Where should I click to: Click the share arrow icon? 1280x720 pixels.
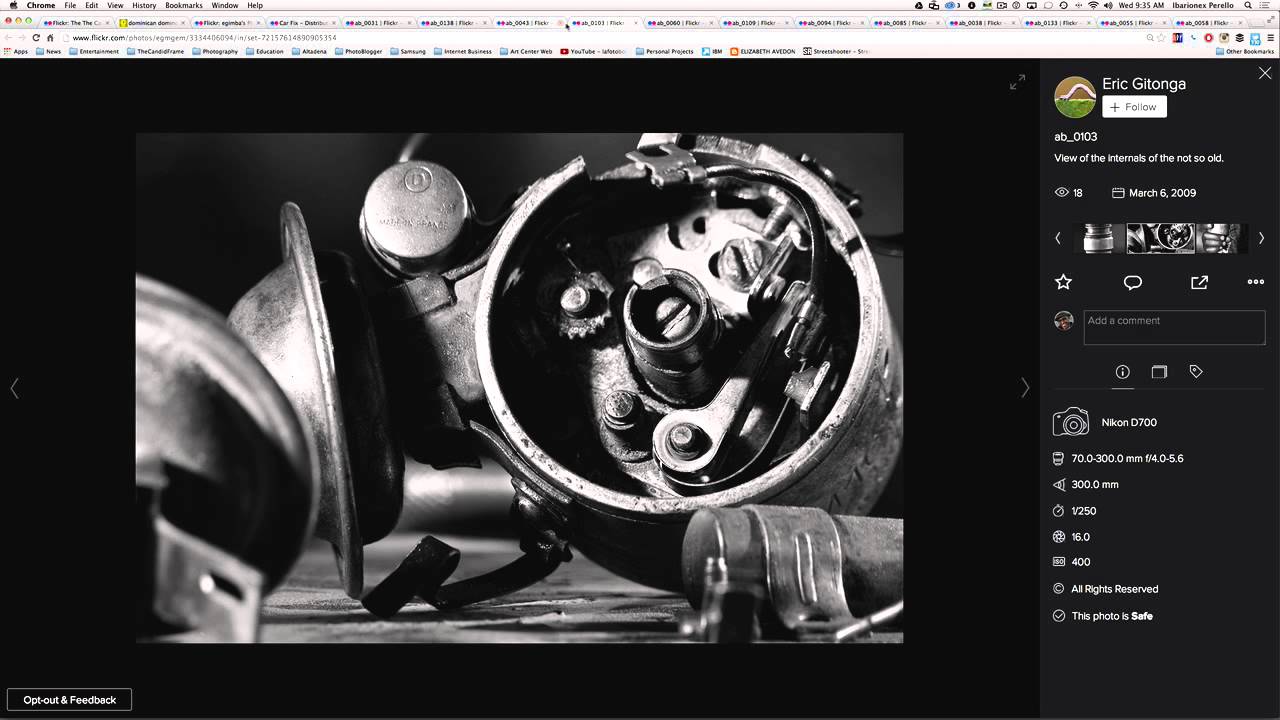click(1199, 282)
